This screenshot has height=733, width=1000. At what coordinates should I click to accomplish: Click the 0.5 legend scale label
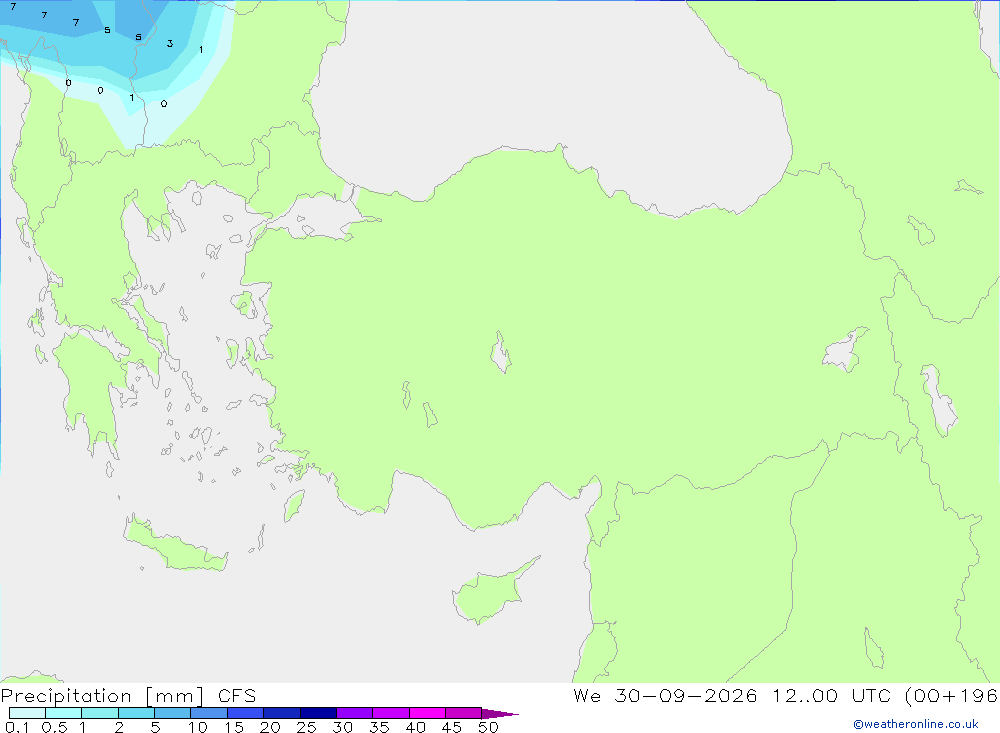(x=54, y=727)
